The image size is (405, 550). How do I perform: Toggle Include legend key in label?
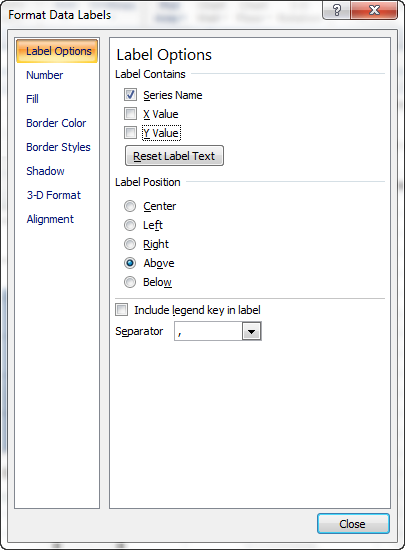(x=122, y=310)
